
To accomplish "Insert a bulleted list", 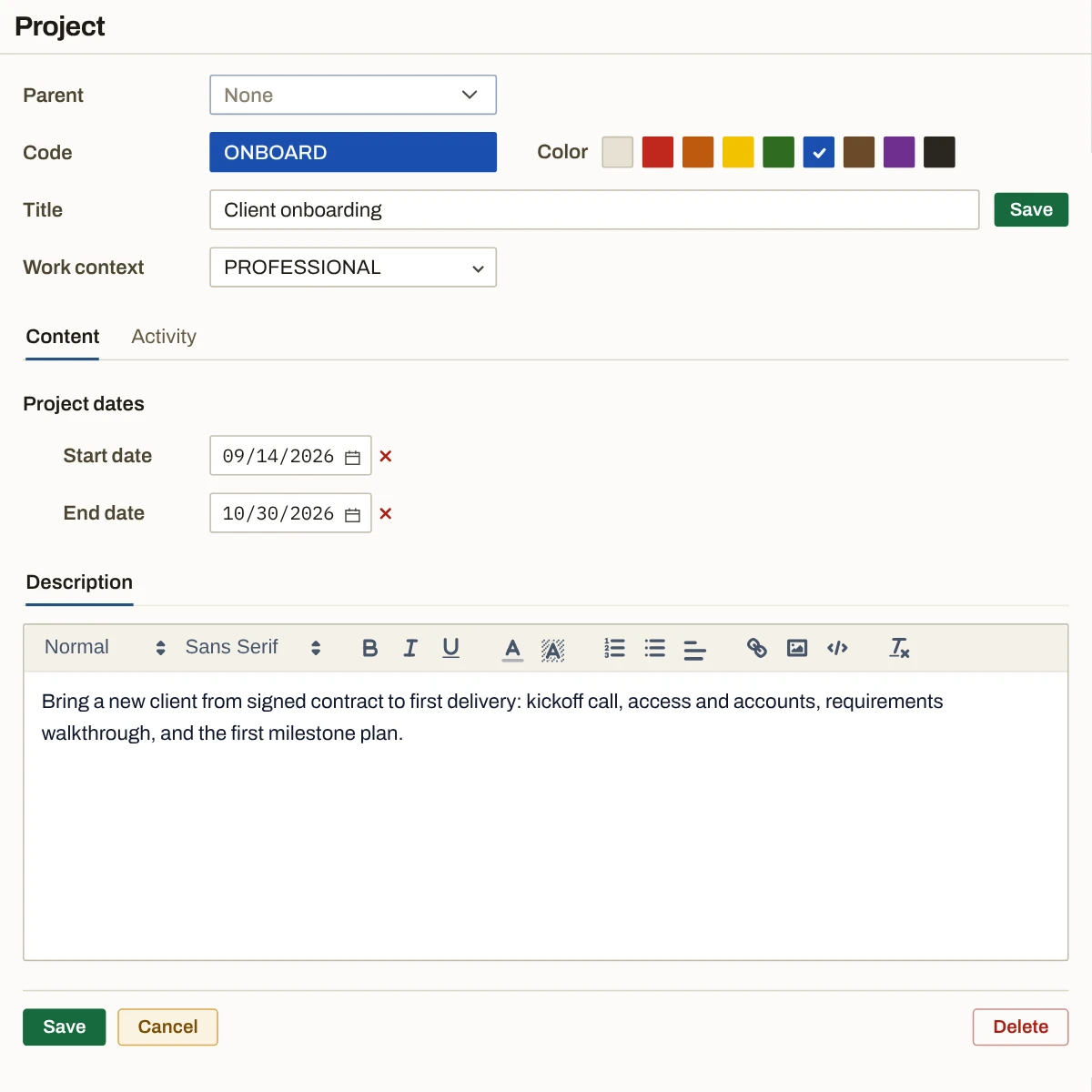I will 654,648.
